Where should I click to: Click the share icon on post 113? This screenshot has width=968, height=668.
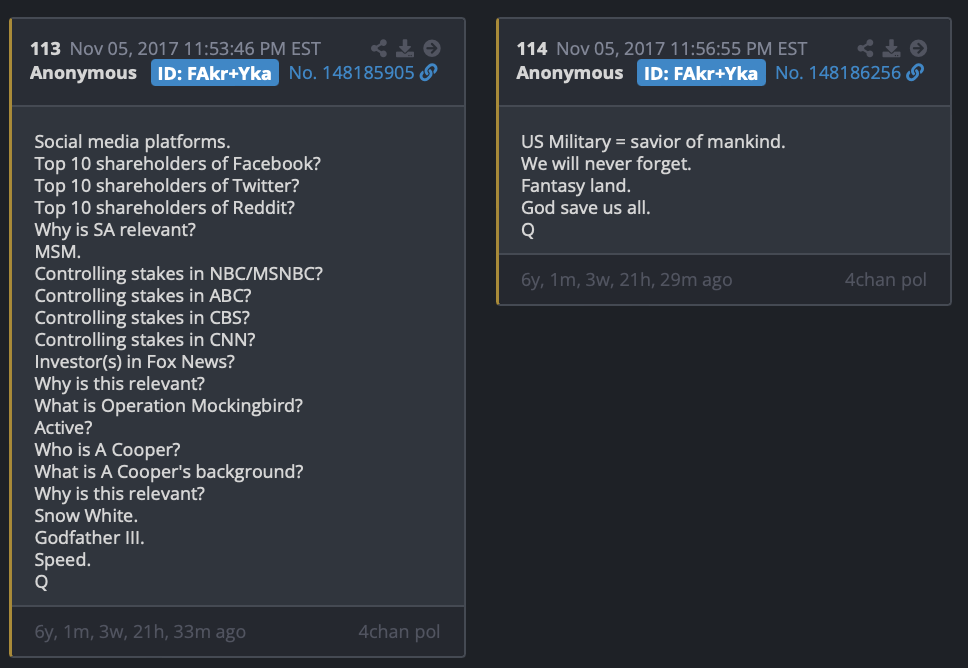(379, 48)
